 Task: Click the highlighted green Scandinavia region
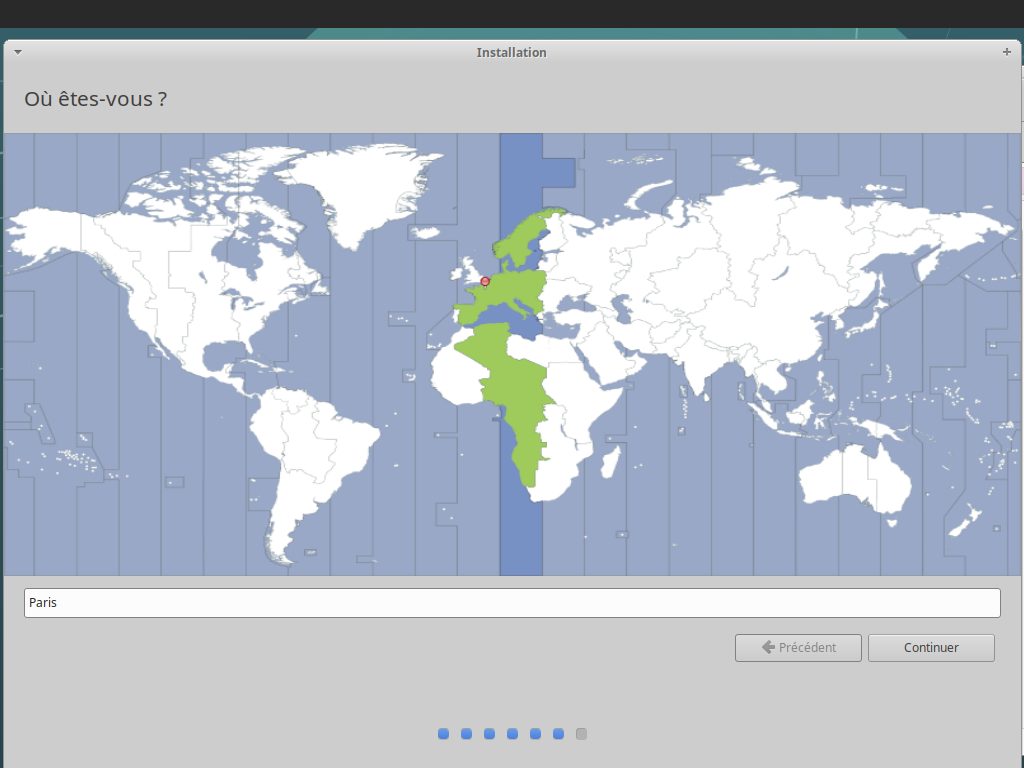(525, 240)
